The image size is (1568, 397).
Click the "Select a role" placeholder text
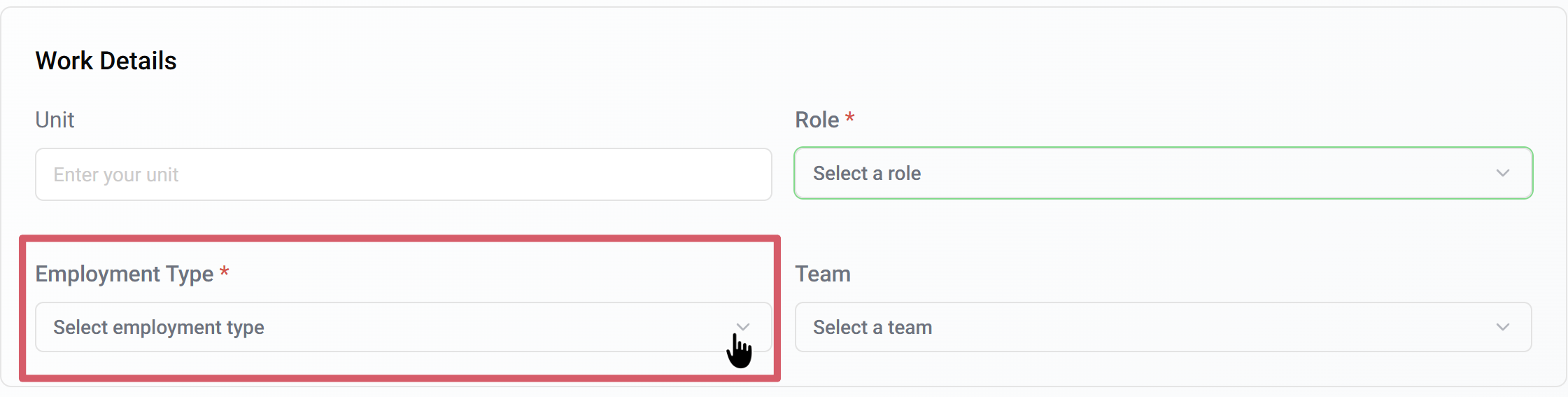tap(867, 173)
